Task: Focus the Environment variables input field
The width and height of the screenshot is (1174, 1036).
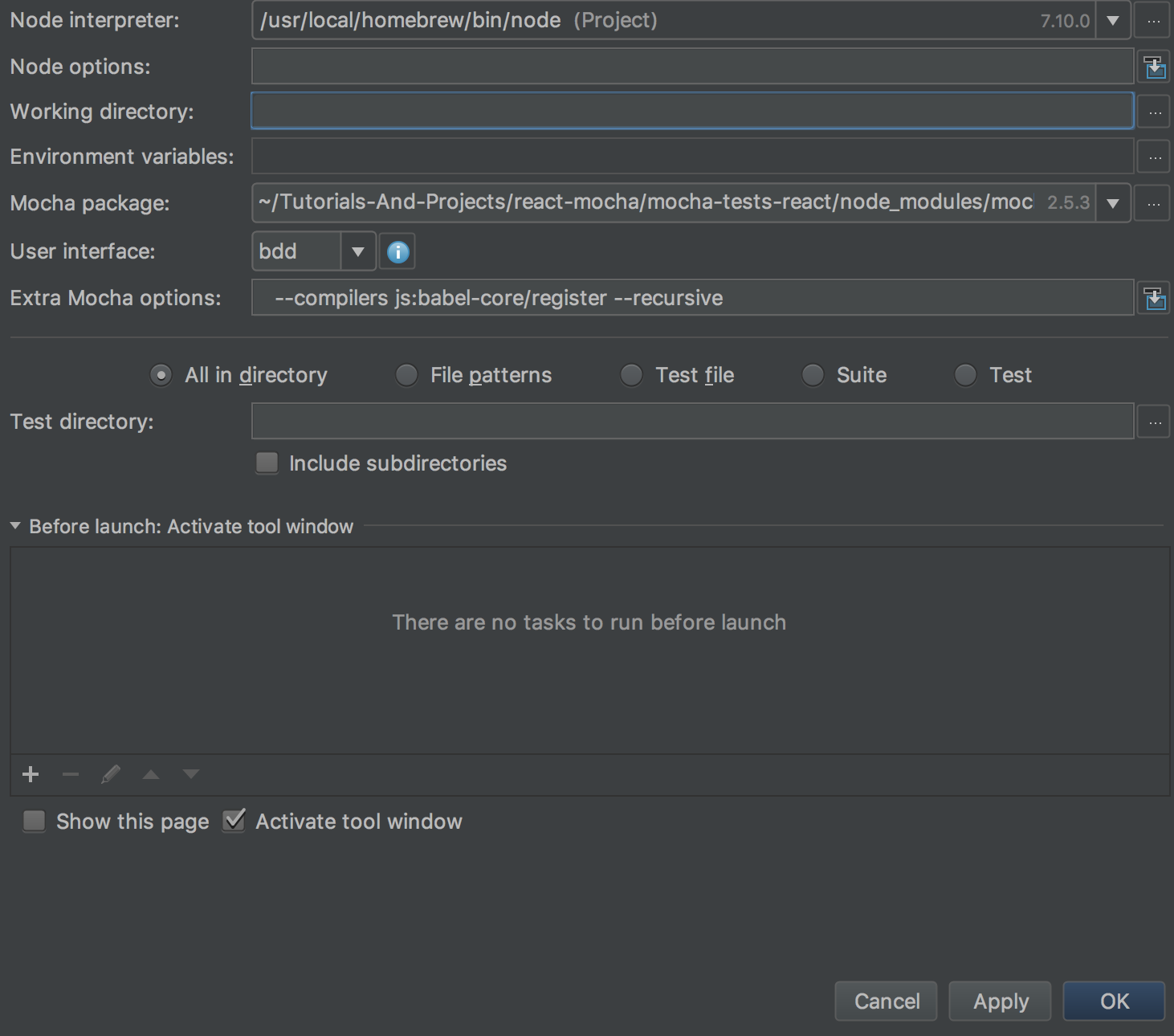Action: 693,156
